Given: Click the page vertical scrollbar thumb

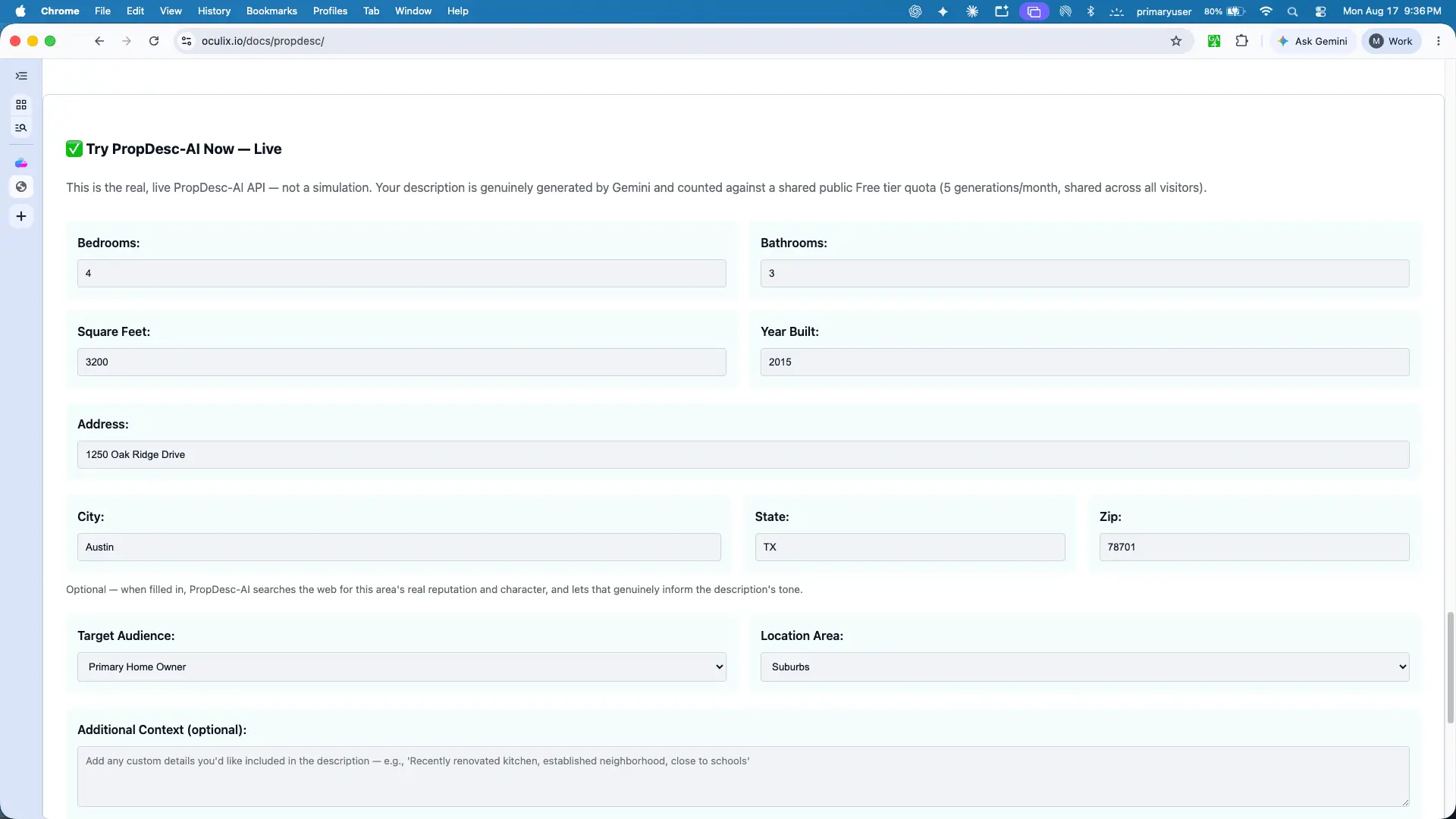Looking at the screenshot, I should 1451,667.
